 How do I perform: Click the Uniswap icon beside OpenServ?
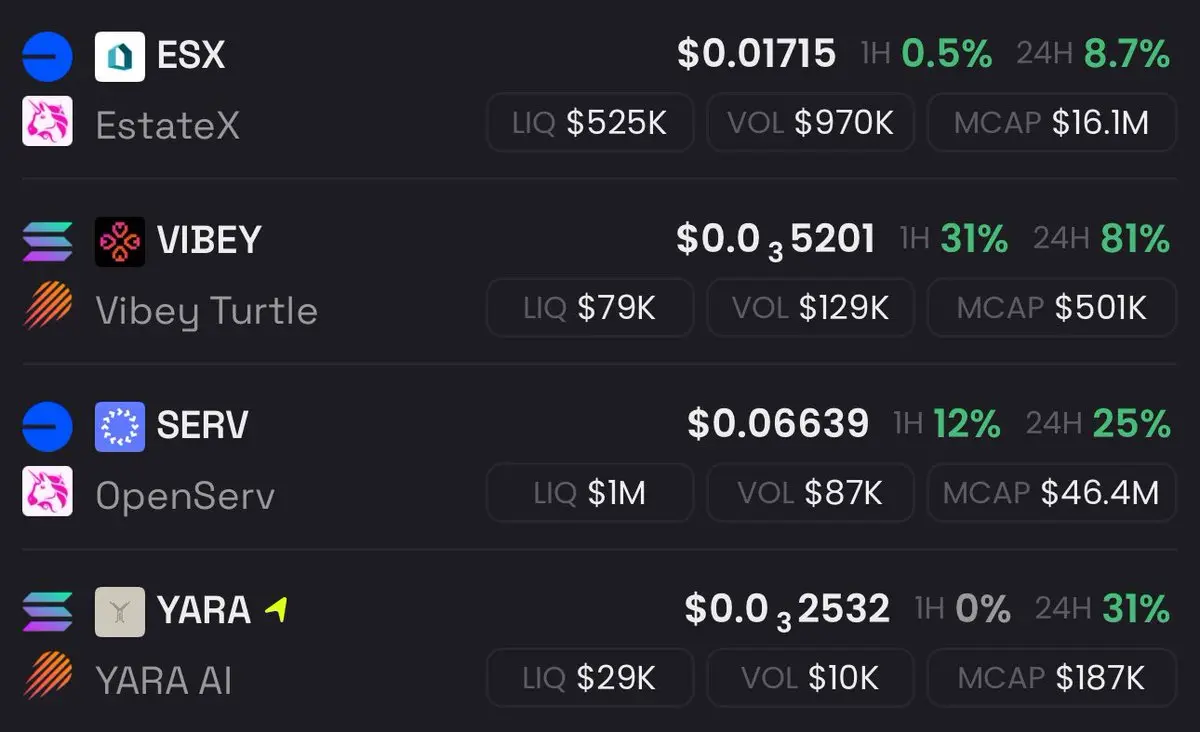click(x=47, y=492)
